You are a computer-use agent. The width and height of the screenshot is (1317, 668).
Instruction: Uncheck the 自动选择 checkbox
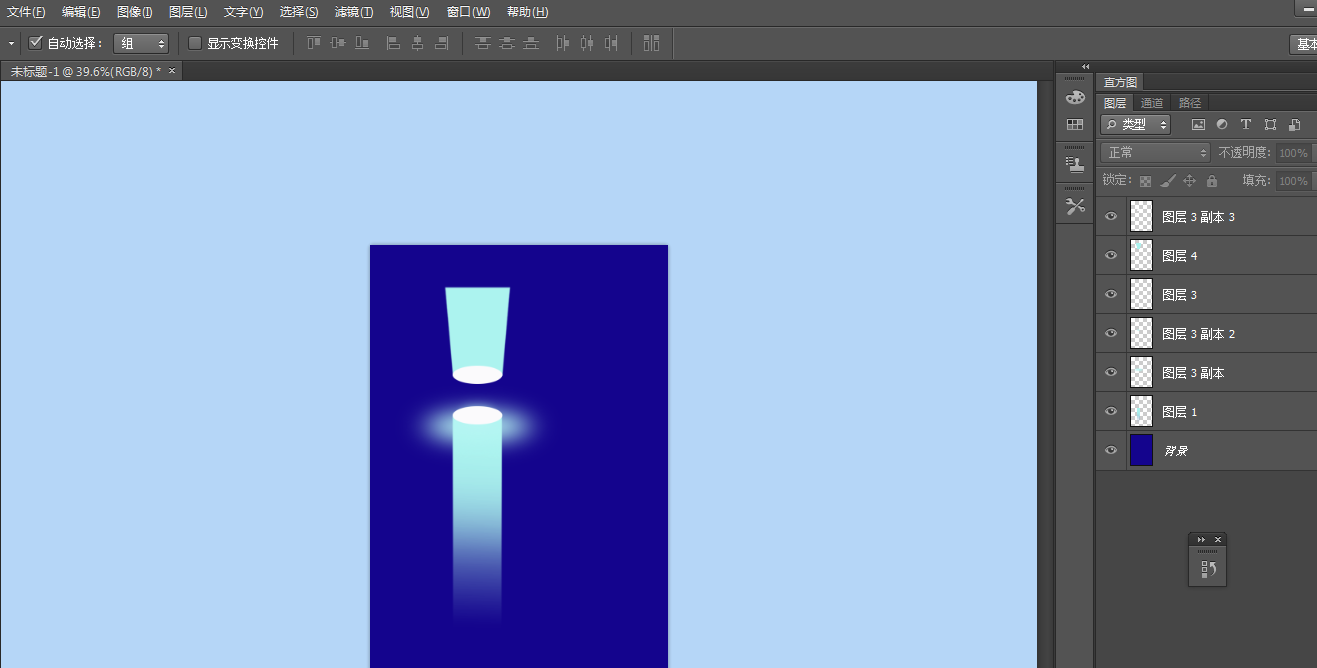pos(36,43)
